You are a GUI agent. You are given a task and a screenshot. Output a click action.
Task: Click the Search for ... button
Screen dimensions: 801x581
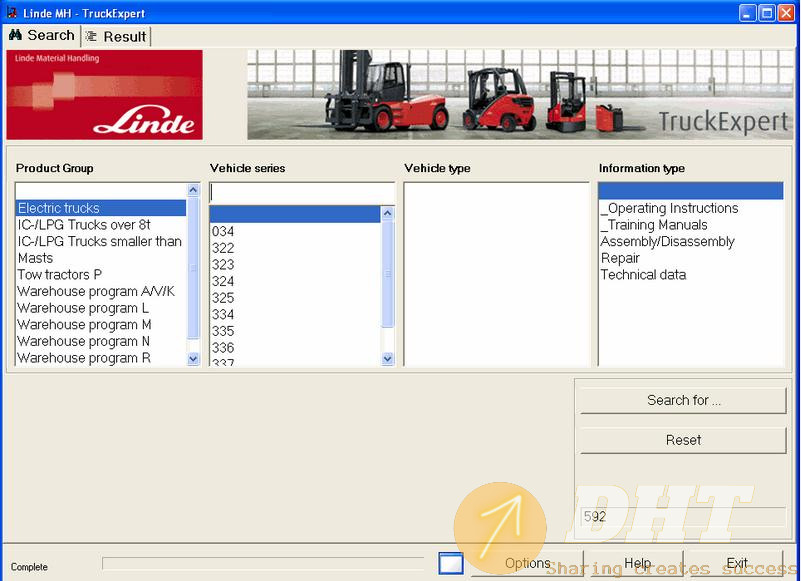(x=683, y=400)
